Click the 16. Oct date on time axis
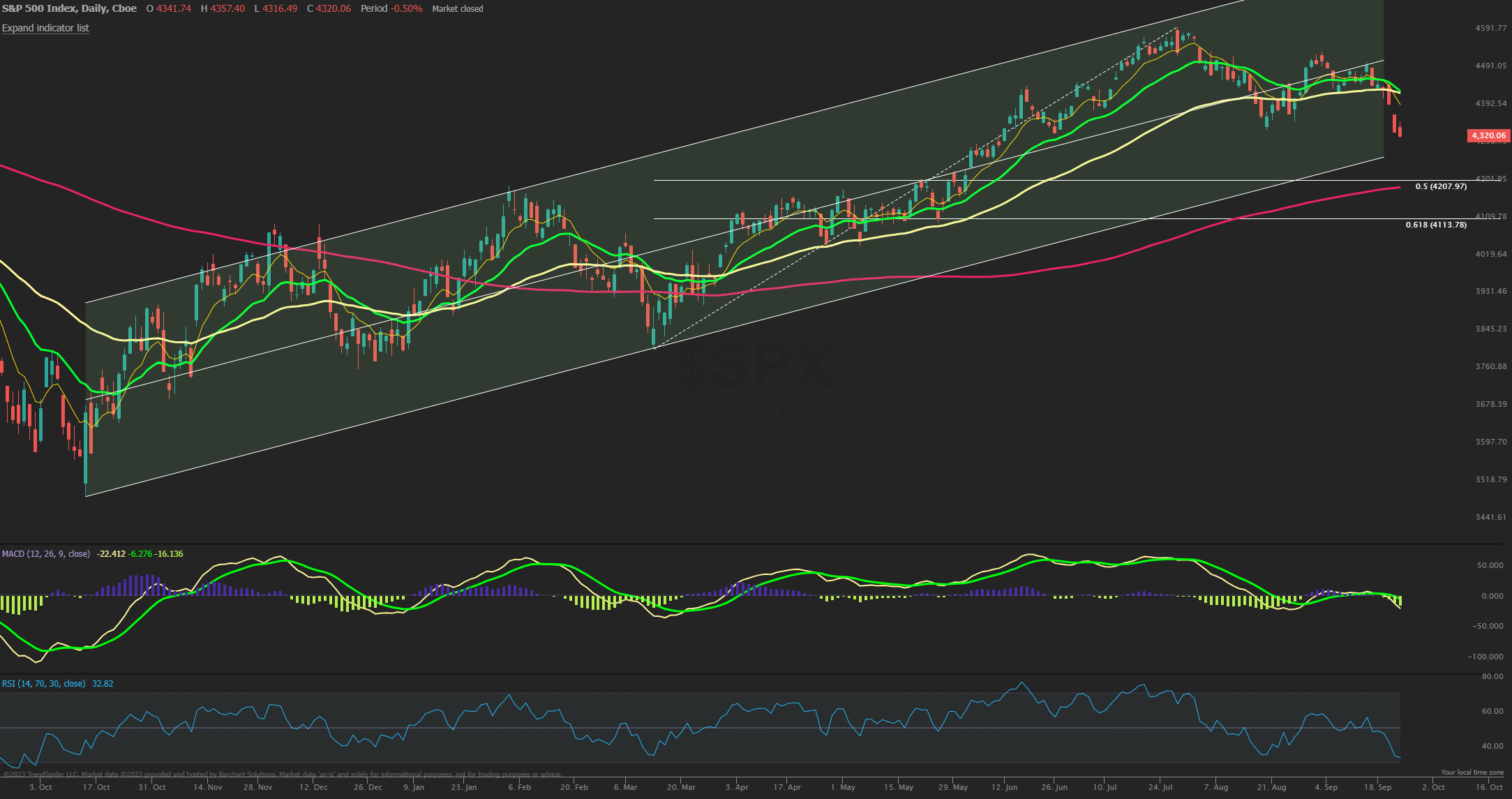 1489,787
